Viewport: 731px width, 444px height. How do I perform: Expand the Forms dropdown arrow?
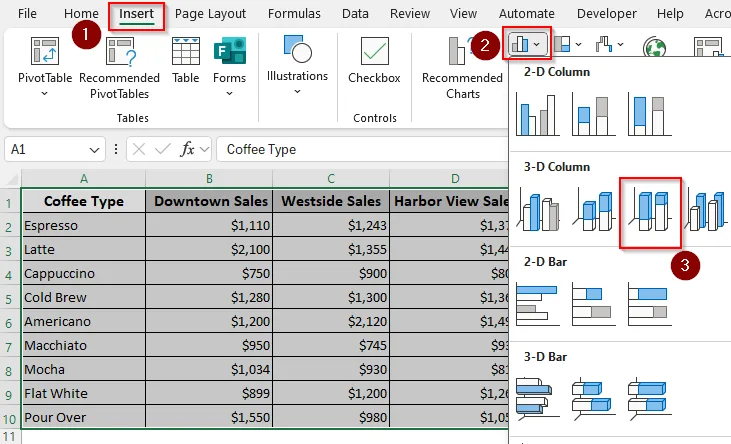pyautogui.click(x=229, y=94)
